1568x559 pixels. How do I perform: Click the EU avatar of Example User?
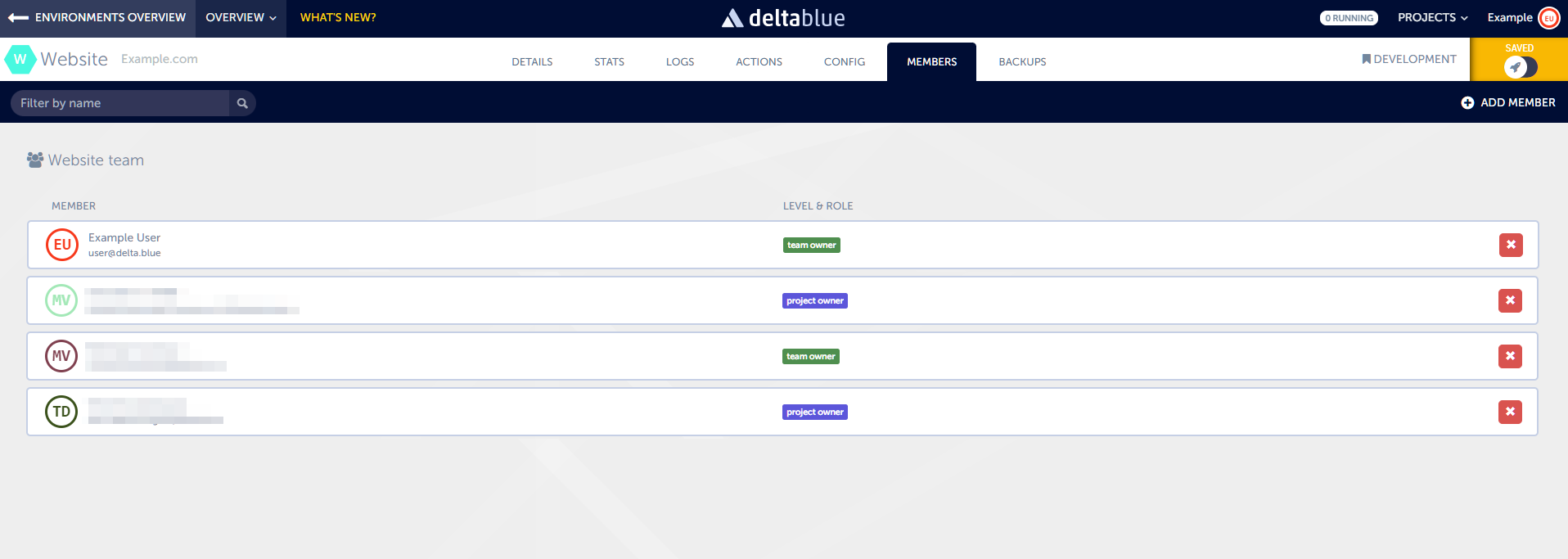(x=62, y=245)
